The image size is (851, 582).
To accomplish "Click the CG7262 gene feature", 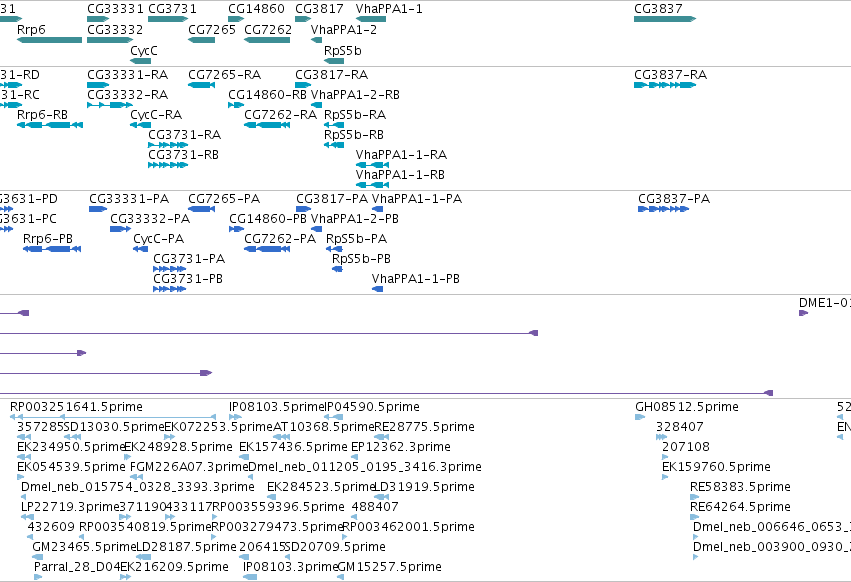I will click(x=267, y=40).
